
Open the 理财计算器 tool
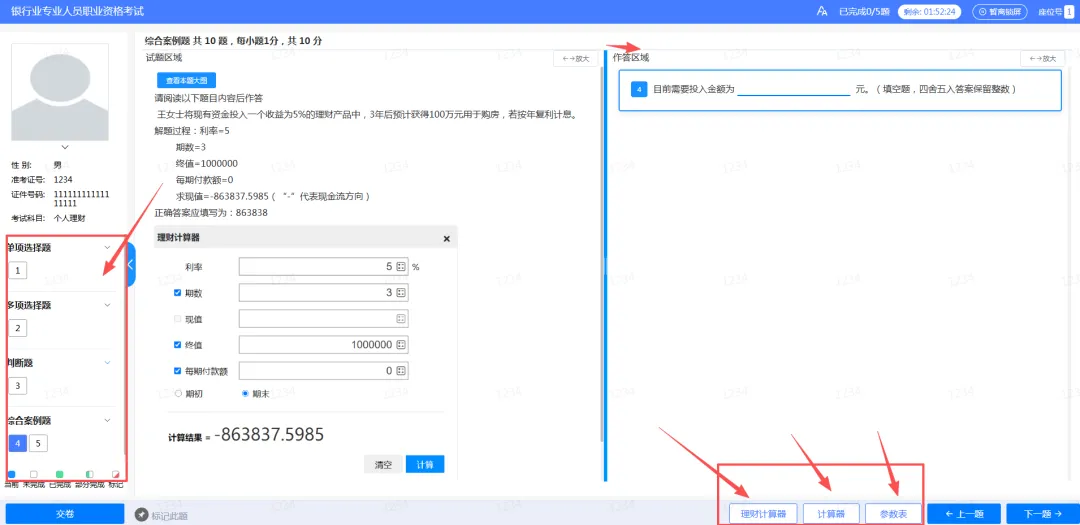pyautogui.click(x=763, y=514)
